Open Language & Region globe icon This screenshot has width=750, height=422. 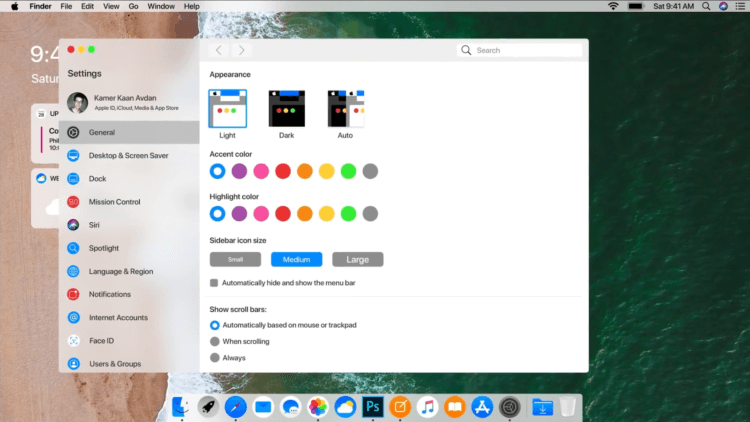click(x=73, y=271)
